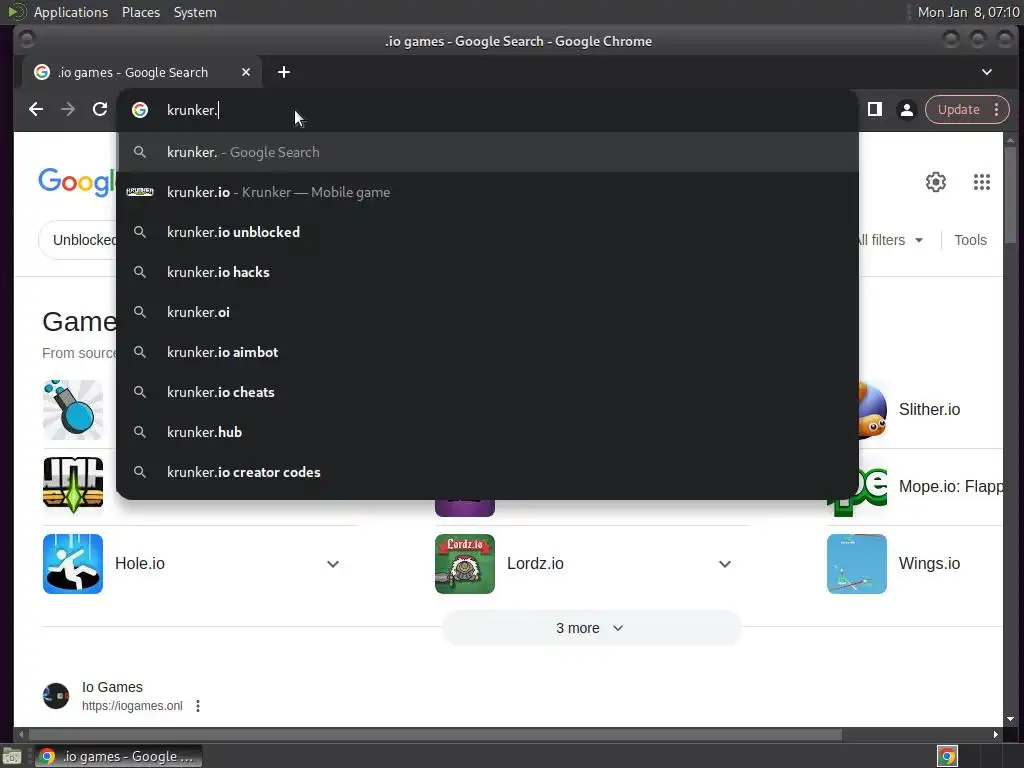Click the horizontal scrollbar thumb
1024x768 pixels.
434,735
